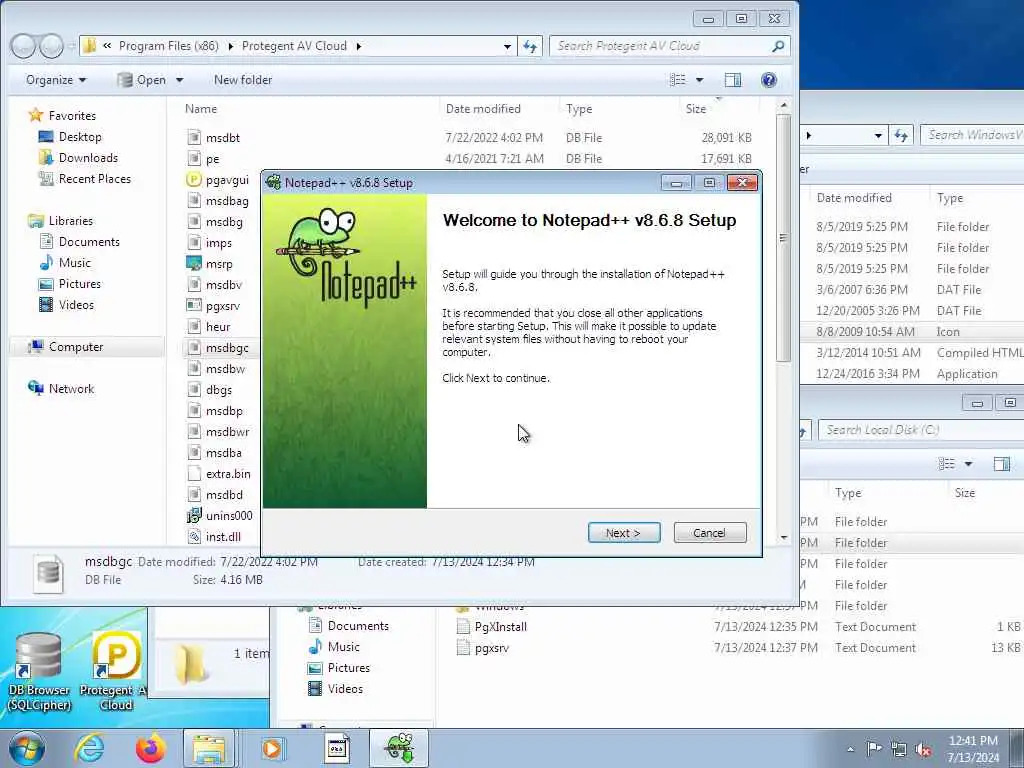This screenshot has width=1024, height=768.
Task: Open the Action Center flag icon
Action: tap(874, 749)
